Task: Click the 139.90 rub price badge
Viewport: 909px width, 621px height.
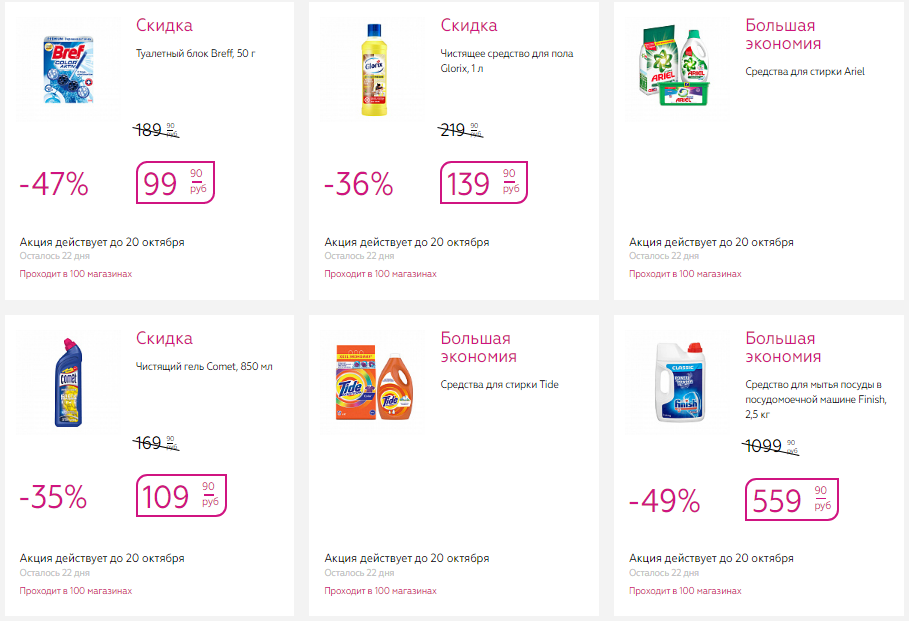Action: 483,183
